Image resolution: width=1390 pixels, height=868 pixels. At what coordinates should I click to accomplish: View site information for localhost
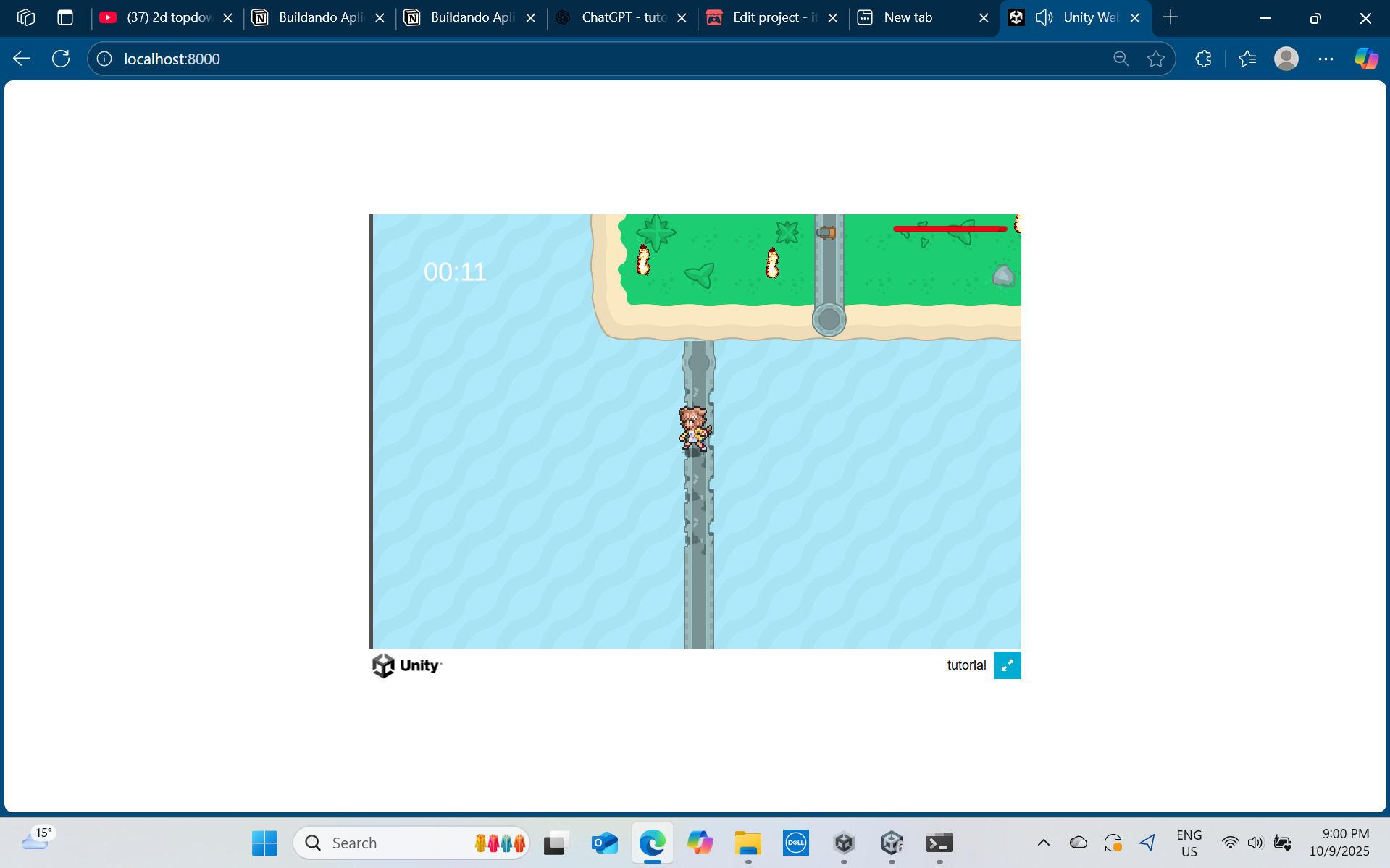(x=104, y=59)
